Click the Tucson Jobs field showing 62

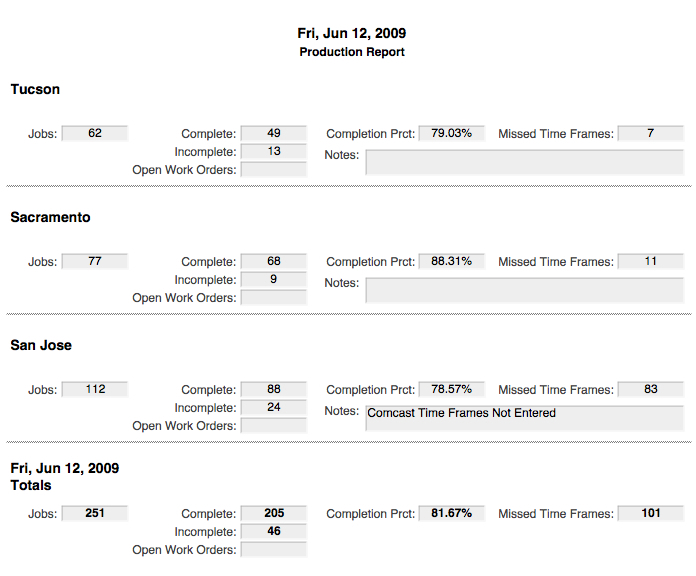click(x=95, y=133)
